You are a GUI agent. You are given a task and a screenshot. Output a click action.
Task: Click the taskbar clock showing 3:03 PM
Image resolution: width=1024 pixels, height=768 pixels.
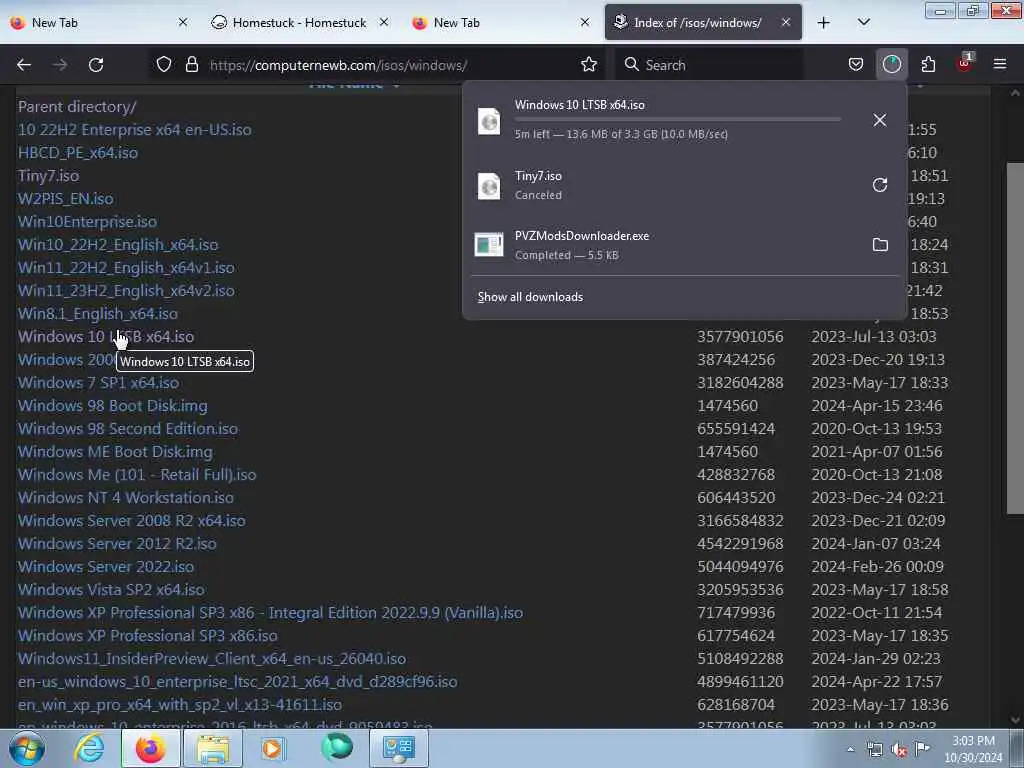pyautogui.click(x=973, y=748)
